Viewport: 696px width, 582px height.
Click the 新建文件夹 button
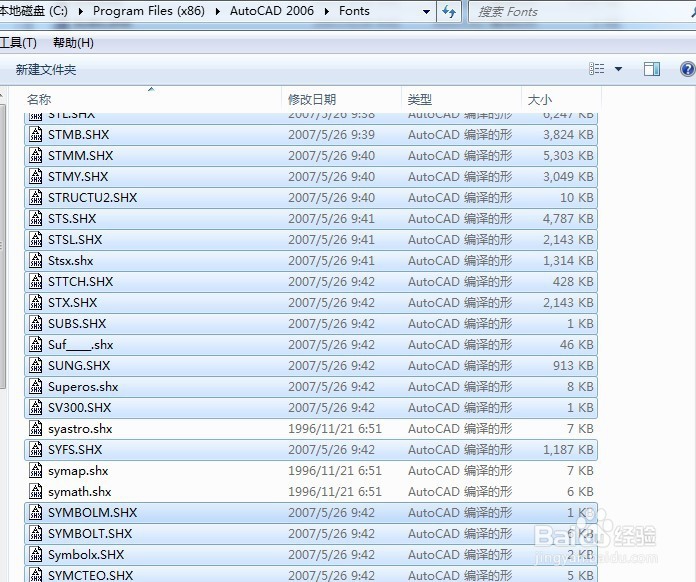[46, 70]
